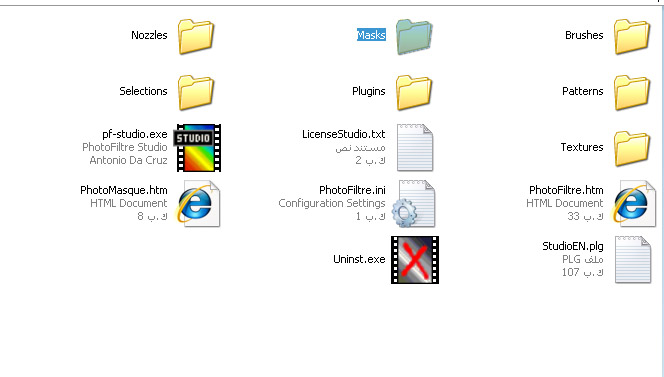Click the Masks folder label
Viewport: 664px width, 377px height.
click(x=371, y=35)
